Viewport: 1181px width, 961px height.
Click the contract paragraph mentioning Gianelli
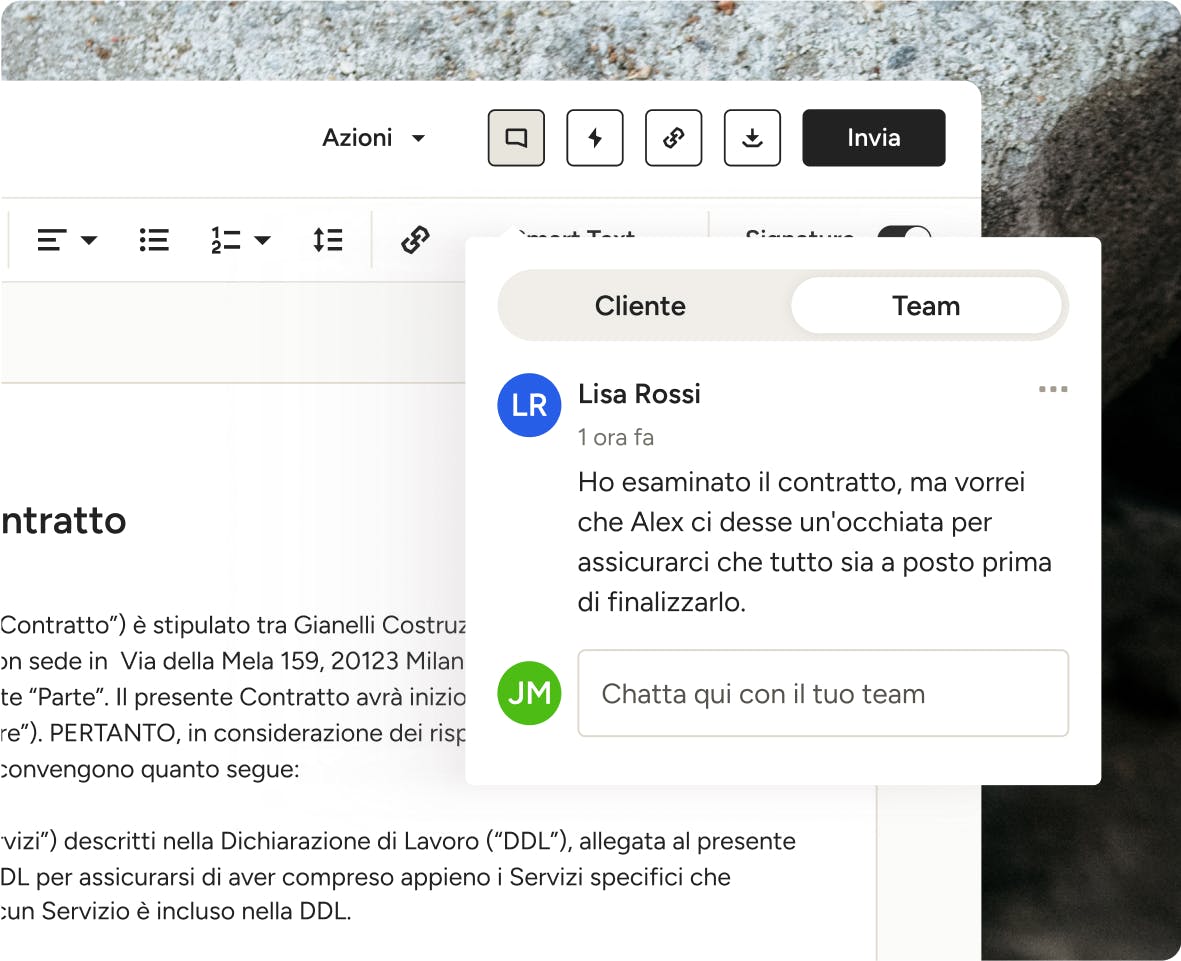coord(232,626)
